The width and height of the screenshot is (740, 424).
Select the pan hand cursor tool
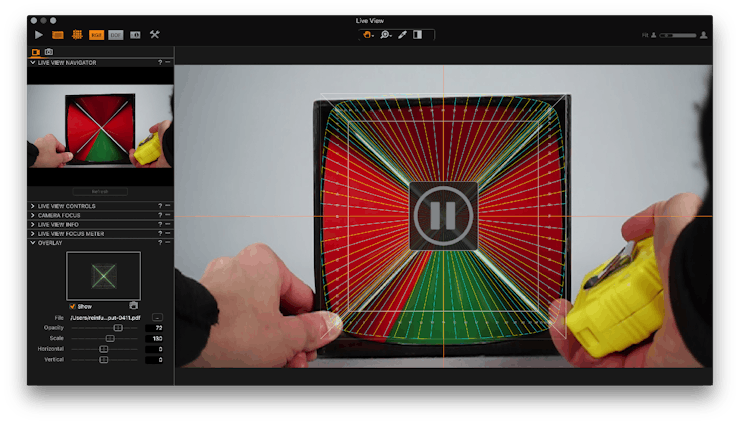(x=367, y=34)
